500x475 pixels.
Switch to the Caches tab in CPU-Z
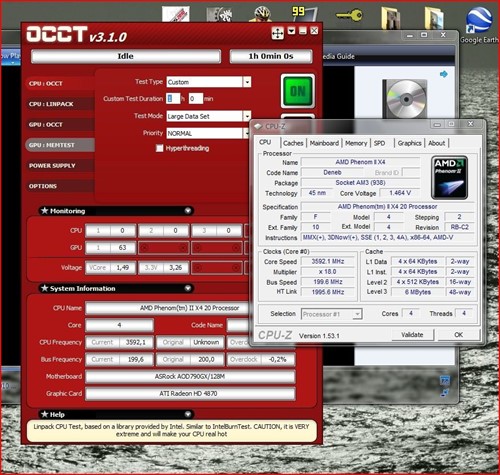tap(293, 143)
